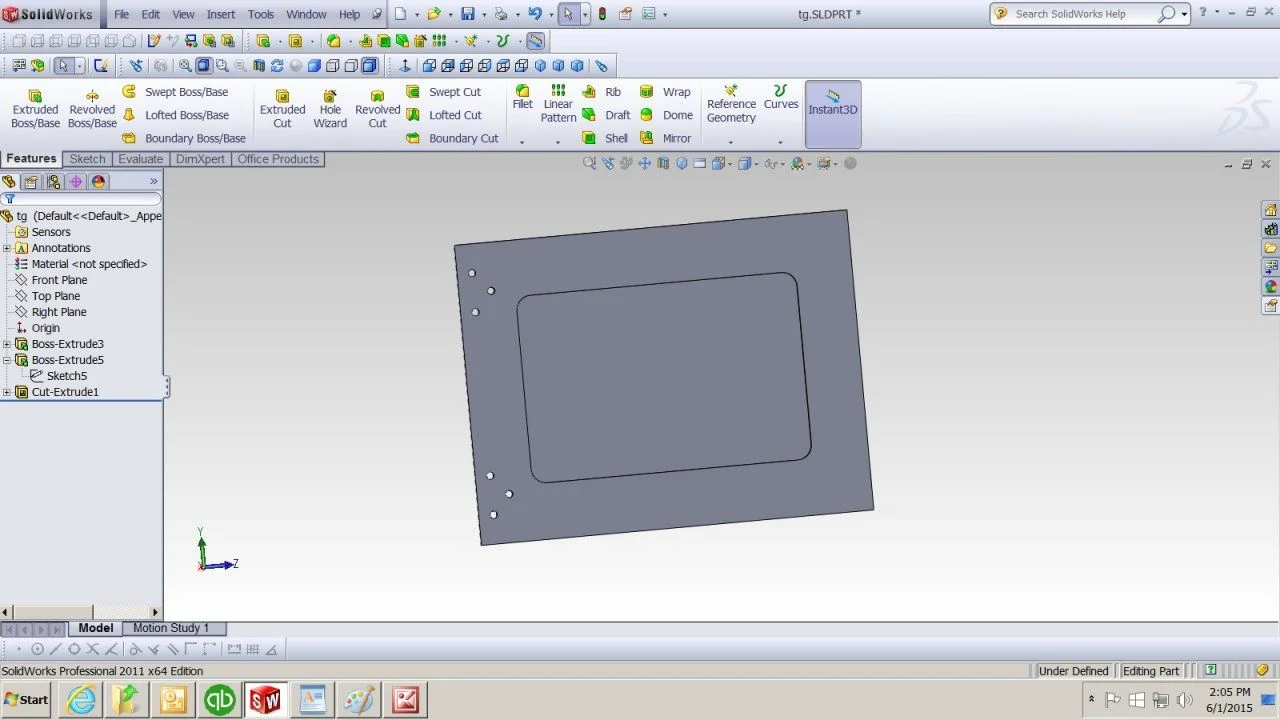Click the Lofted Boss/Base tool
This screenshot has width=1280, height=720.
coord(176,115)
